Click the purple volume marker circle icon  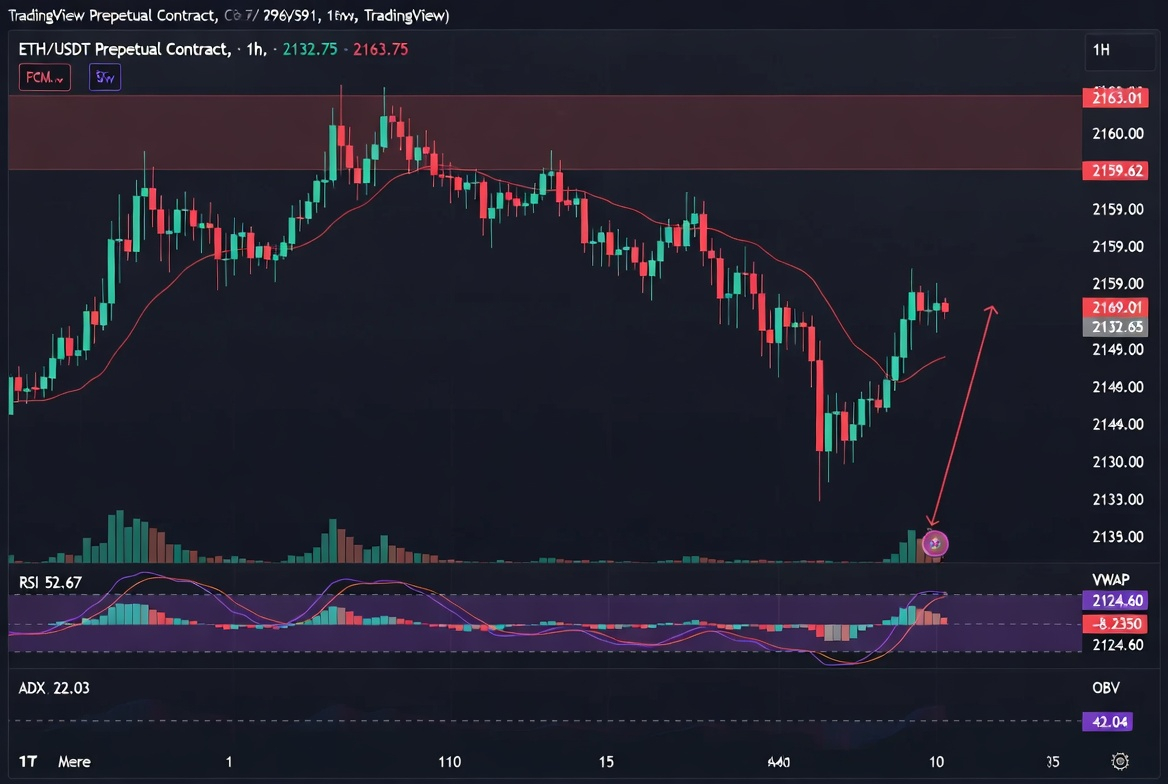coord(935,544)
